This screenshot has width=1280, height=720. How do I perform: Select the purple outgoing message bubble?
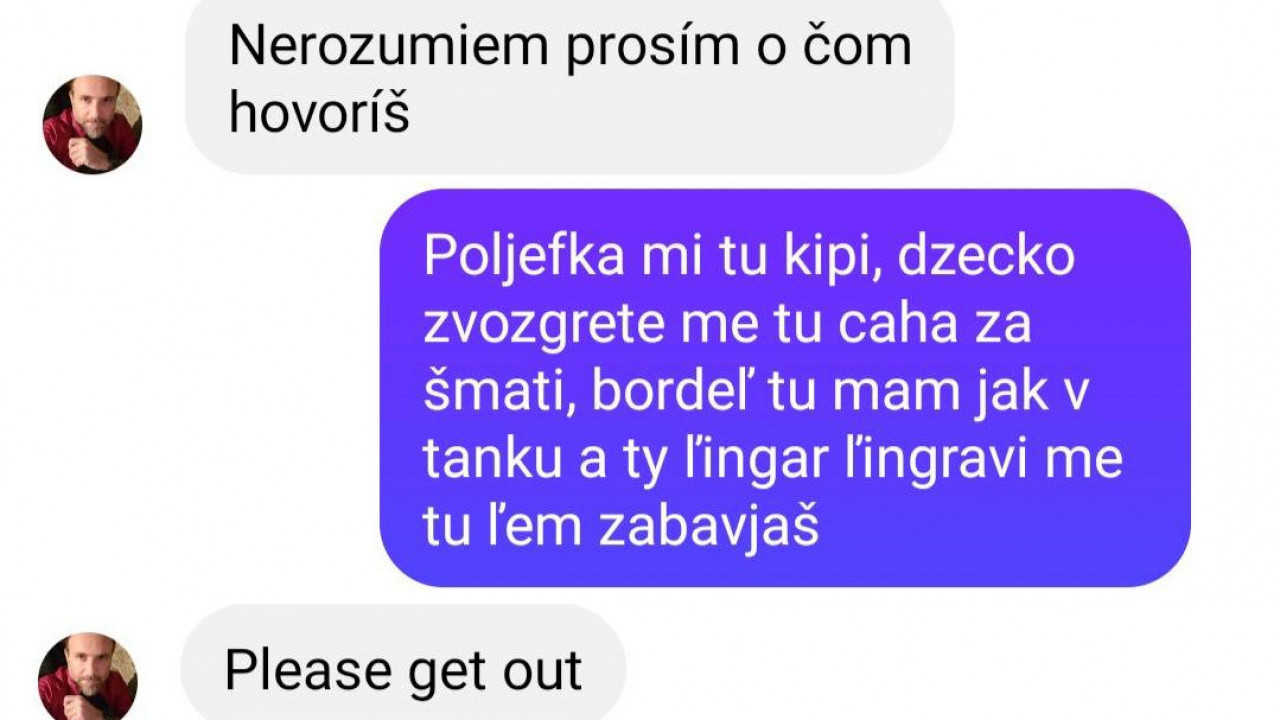tap(786, 387)
